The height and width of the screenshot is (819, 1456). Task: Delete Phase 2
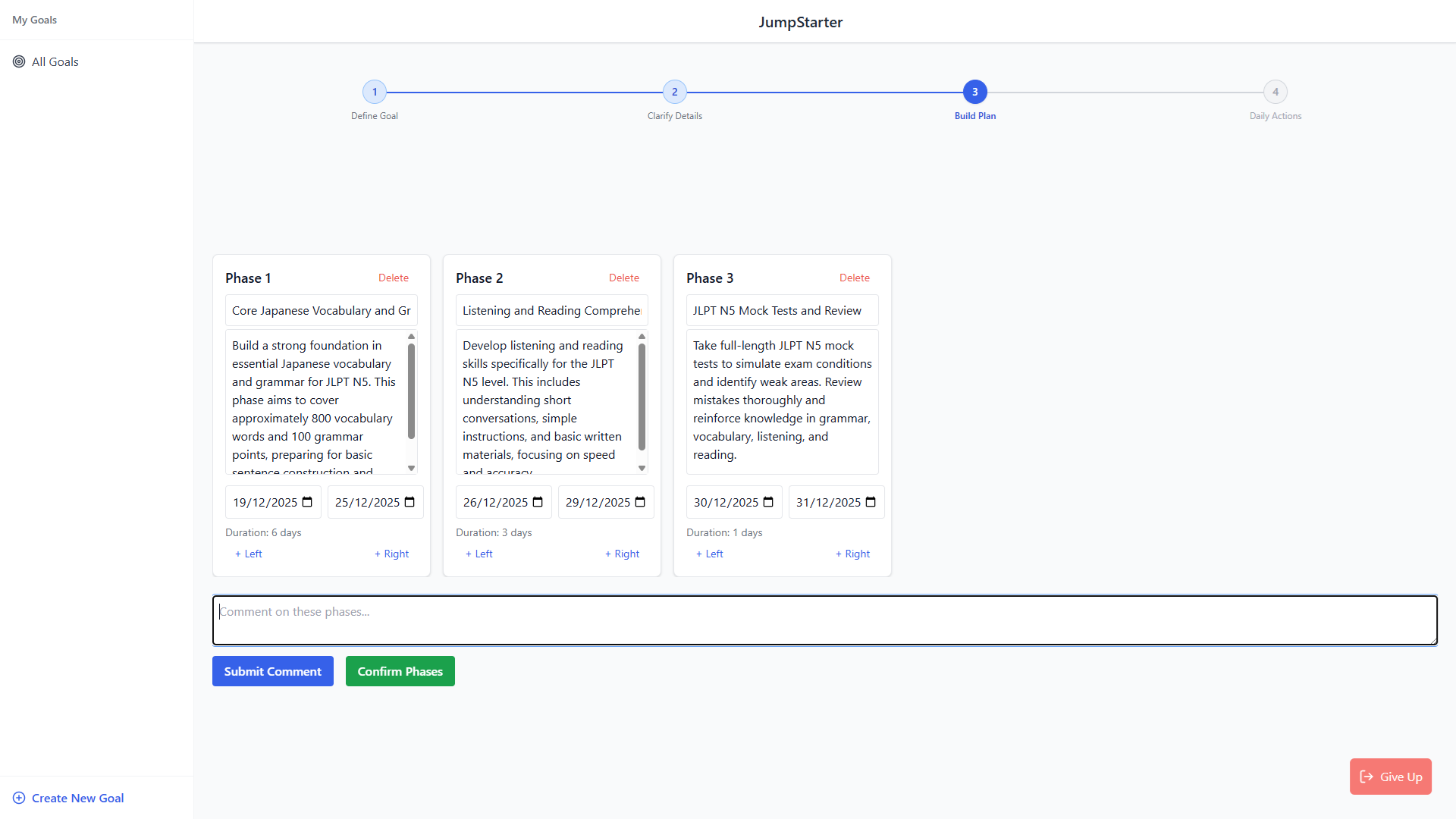[x=623, y=278]
